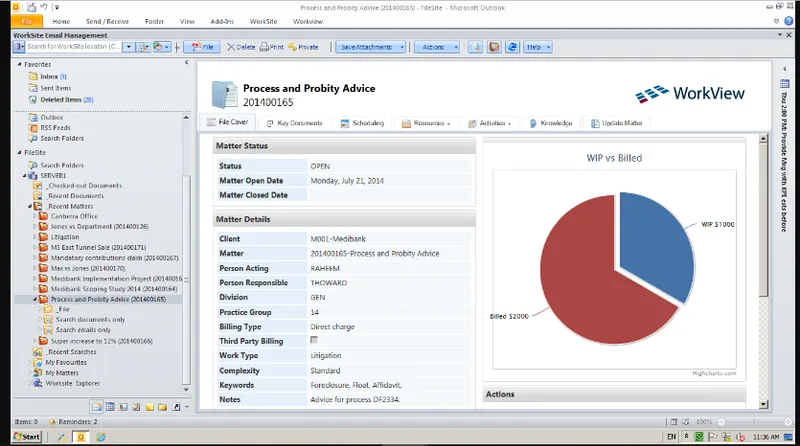Open Search documents only folder

85,319
